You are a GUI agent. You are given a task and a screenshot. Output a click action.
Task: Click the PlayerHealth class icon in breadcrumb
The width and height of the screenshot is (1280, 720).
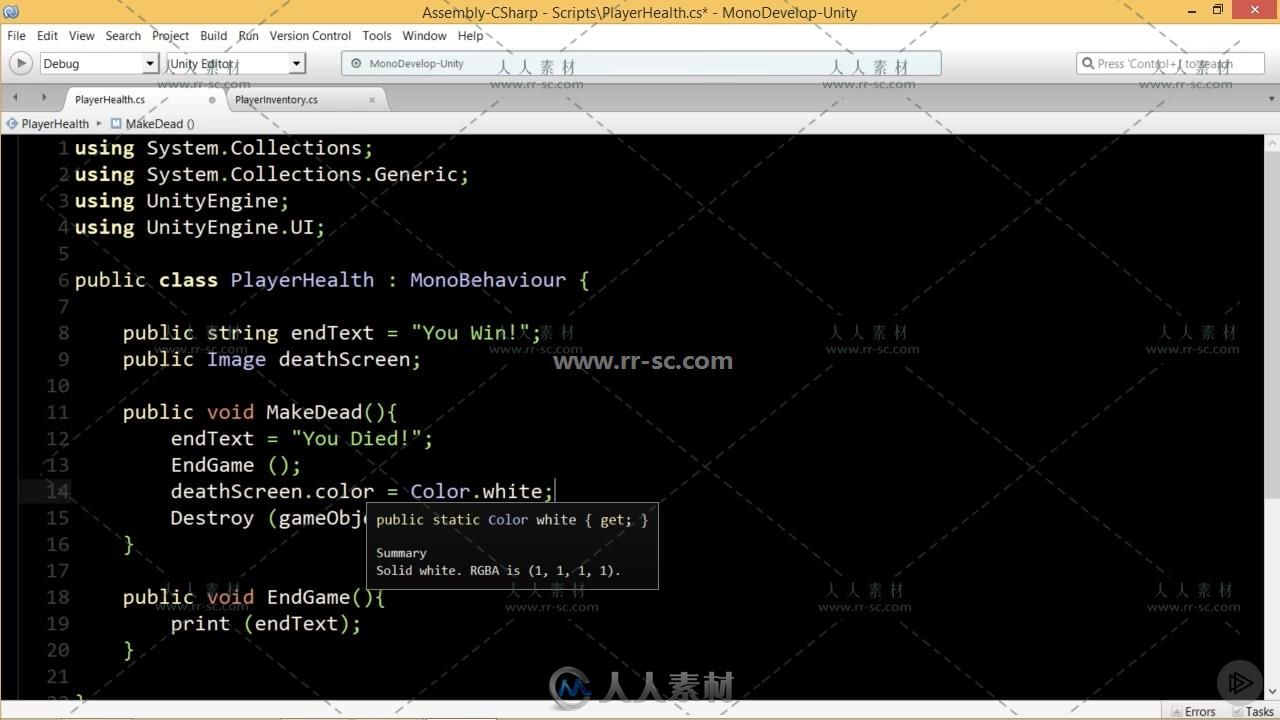pyautogui.click(x=12, y=124)
